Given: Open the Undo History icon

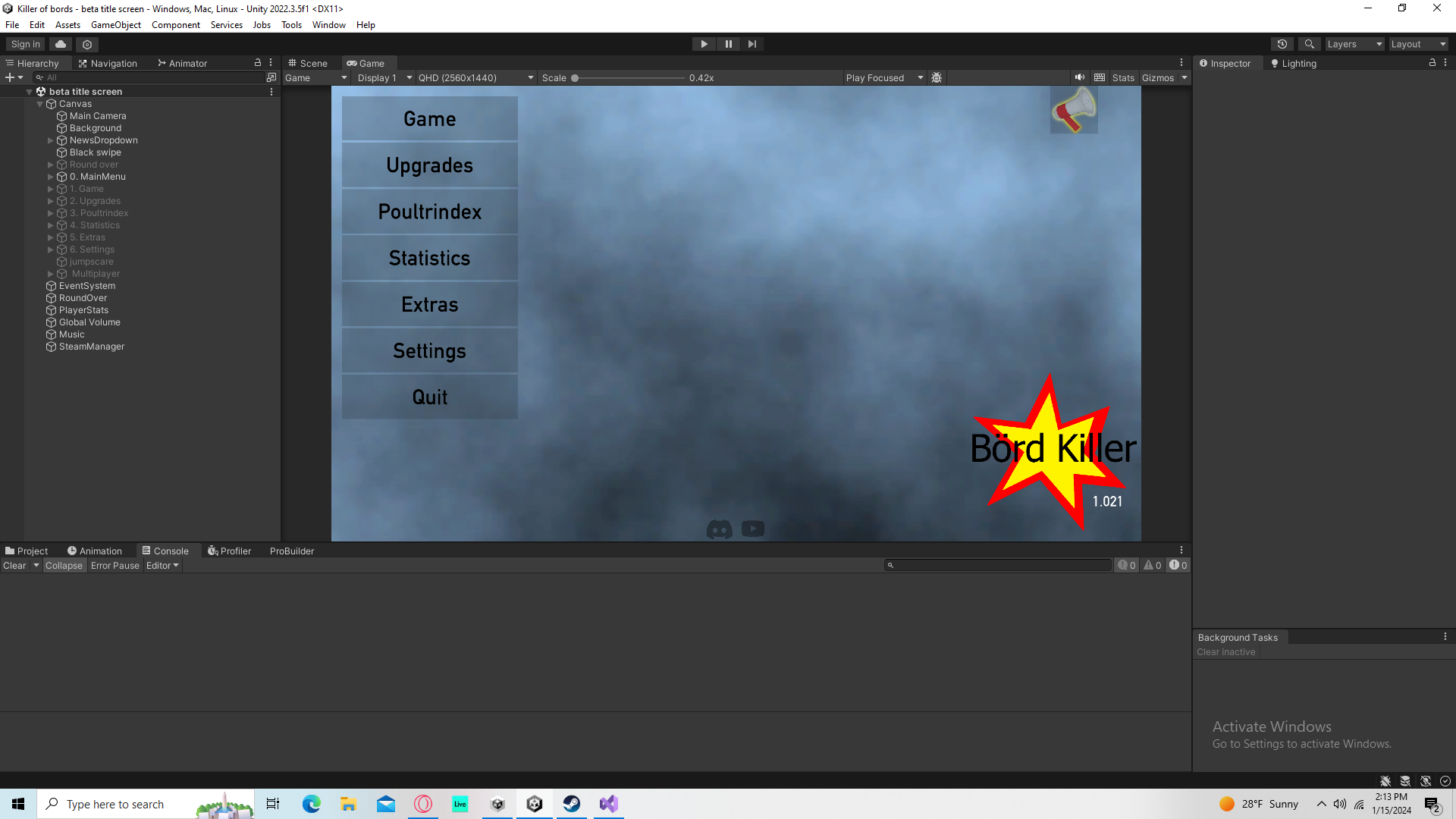Looking at the screenshot, I should (x=1282, y=44).
